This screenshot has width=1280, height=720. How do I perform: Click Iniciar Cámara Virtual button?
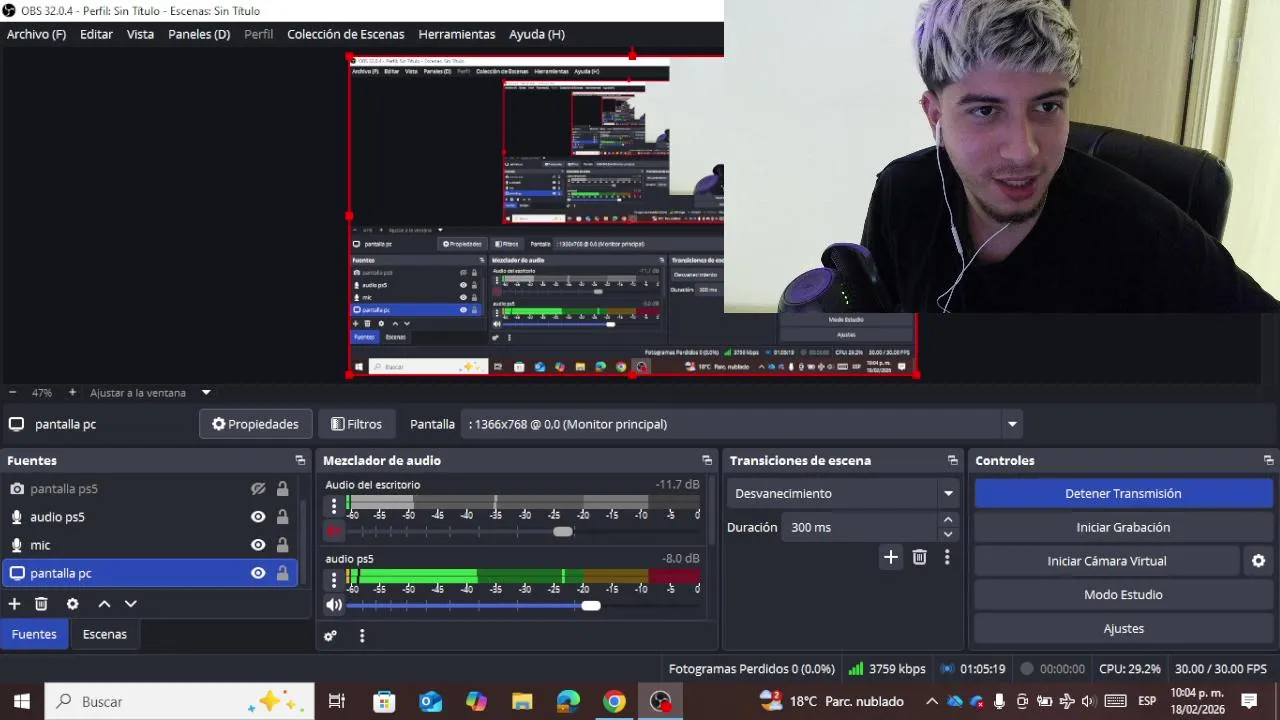(x=1107, y=561)
